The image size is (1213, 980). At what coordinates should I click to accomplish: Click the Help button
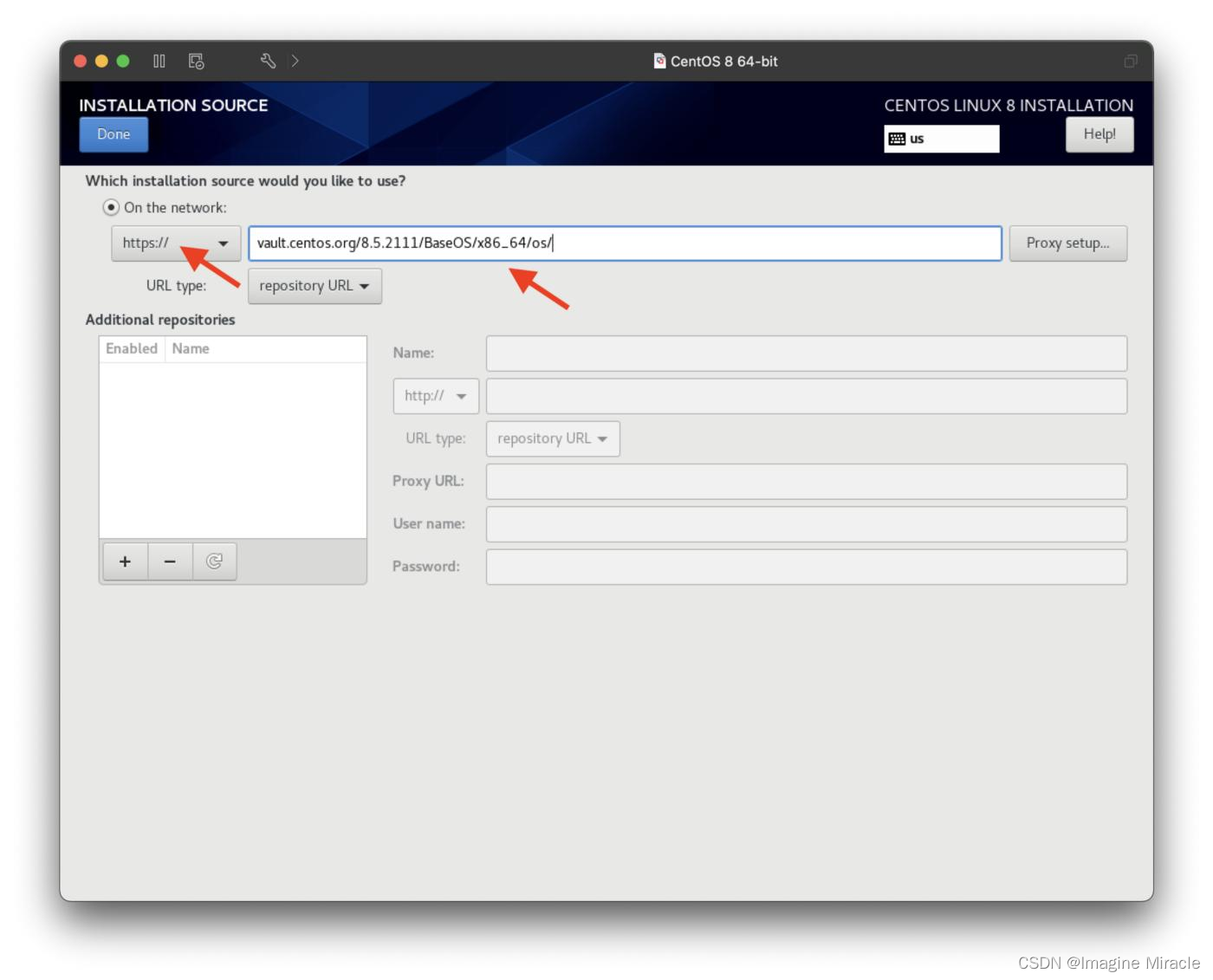pyautogui.click(x=1099, y=134)
